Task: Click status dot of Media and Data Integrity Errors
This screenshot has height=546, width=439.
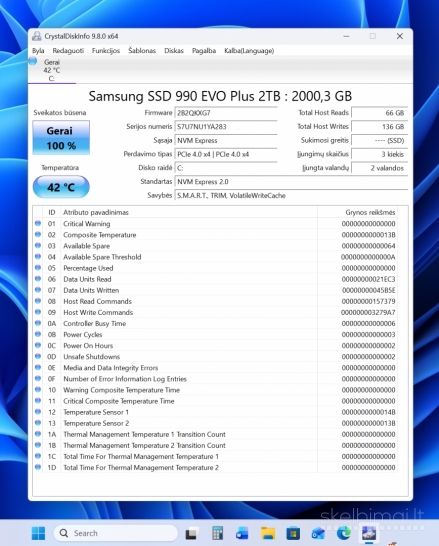Action: coord(38,368)
